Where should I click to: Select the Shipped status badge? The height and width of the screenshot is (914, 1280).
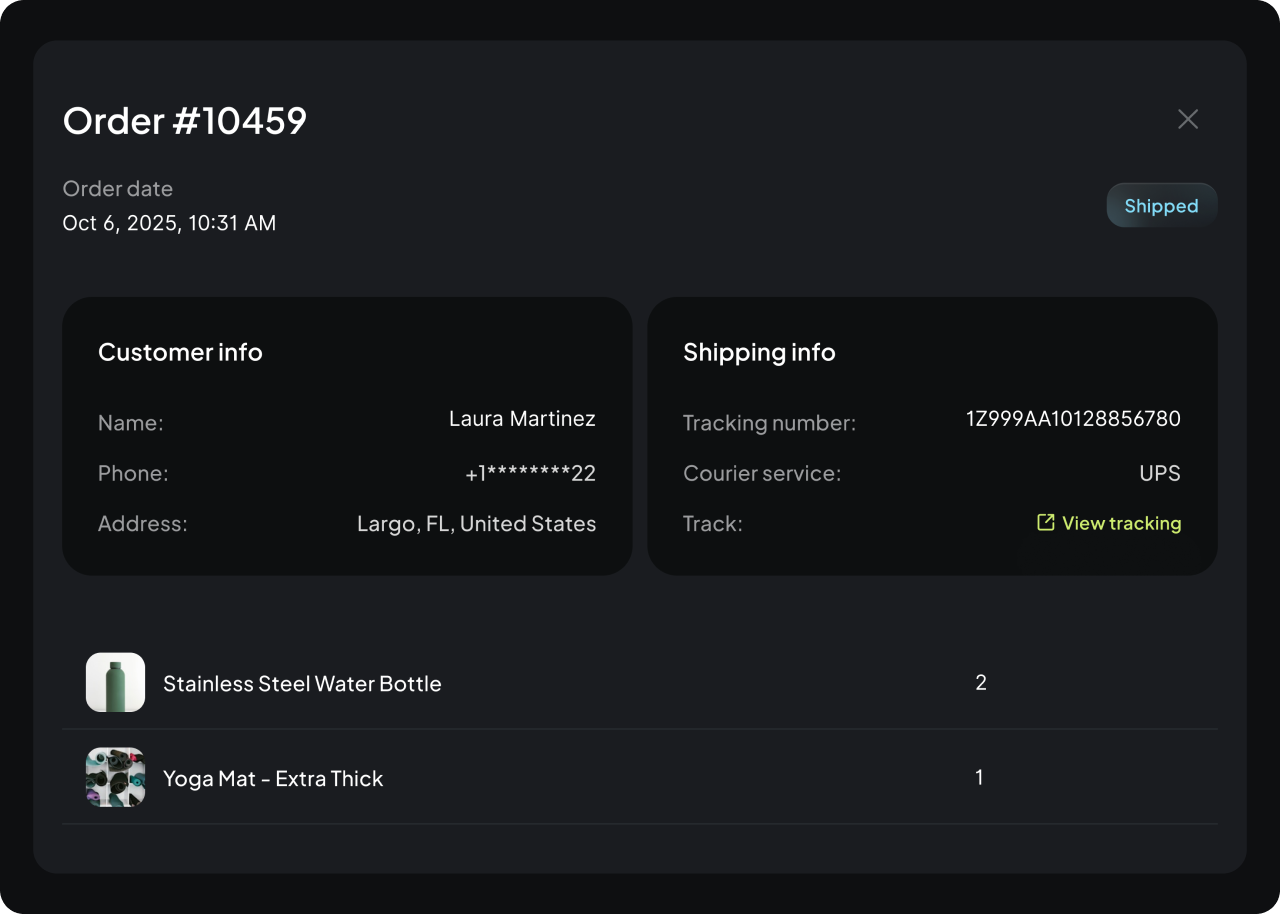[x=1161, y=205]
